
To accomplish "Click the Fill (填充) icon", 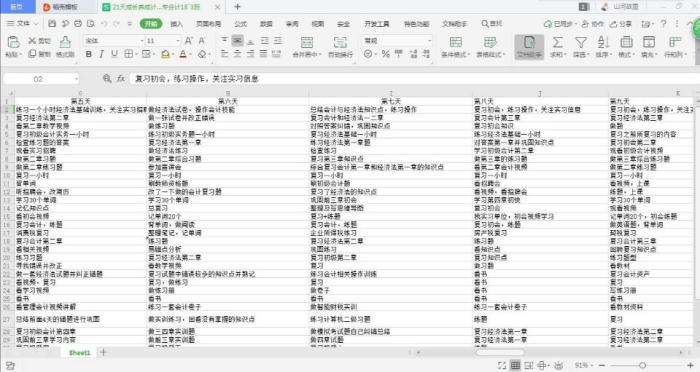I will pyautogui.click(x=649, y=42).
